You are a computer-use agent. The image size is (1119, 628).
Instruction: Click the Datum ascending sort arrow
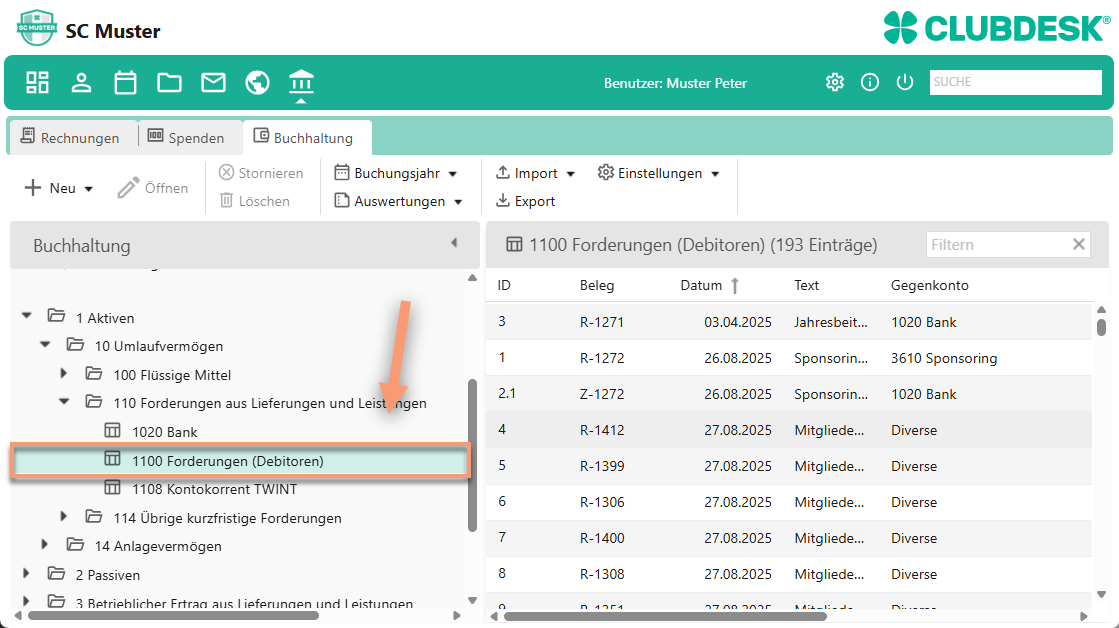[x=734, y=285]
